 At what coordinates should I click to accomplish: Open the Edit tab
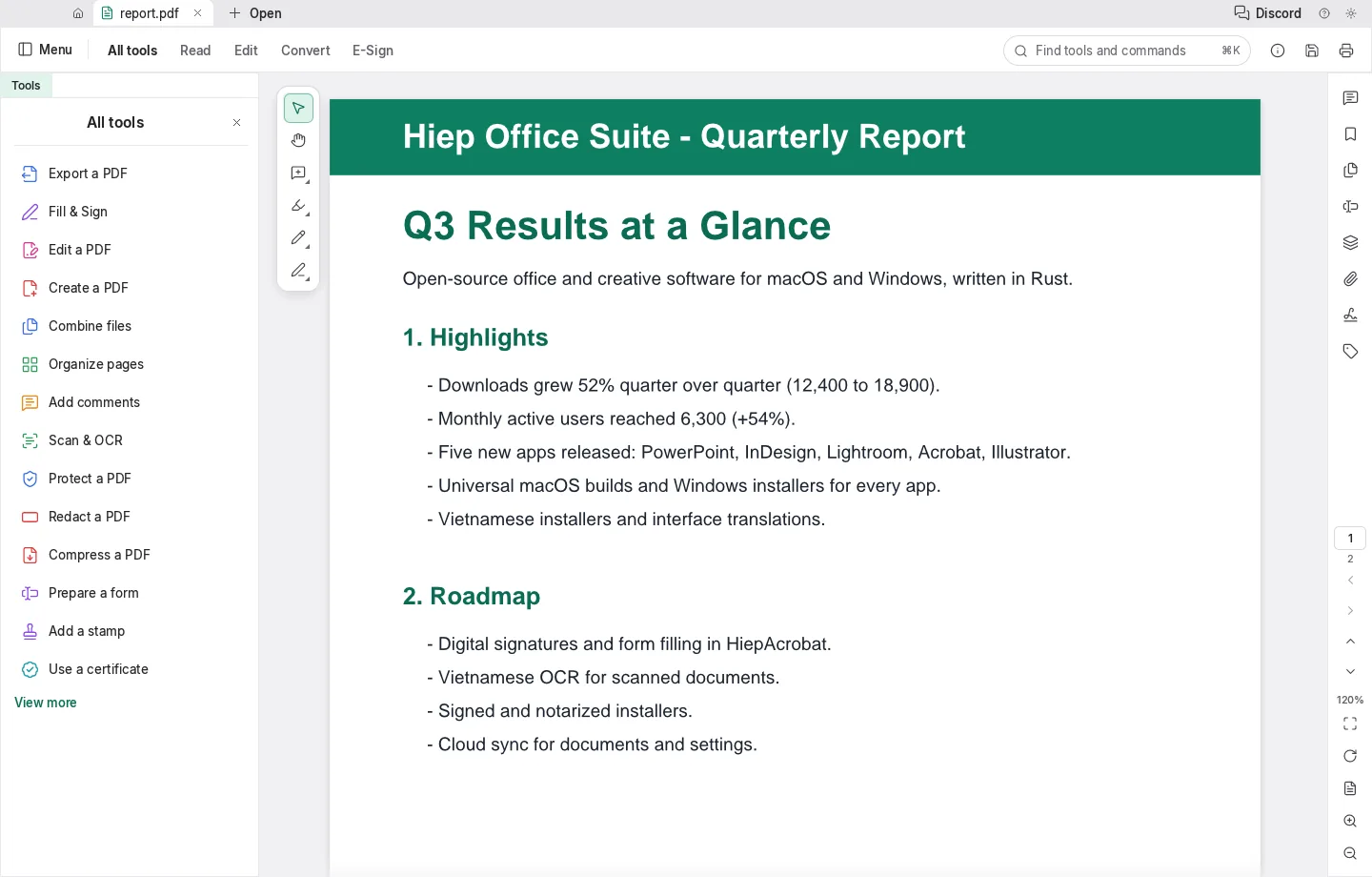coord(246,51)
